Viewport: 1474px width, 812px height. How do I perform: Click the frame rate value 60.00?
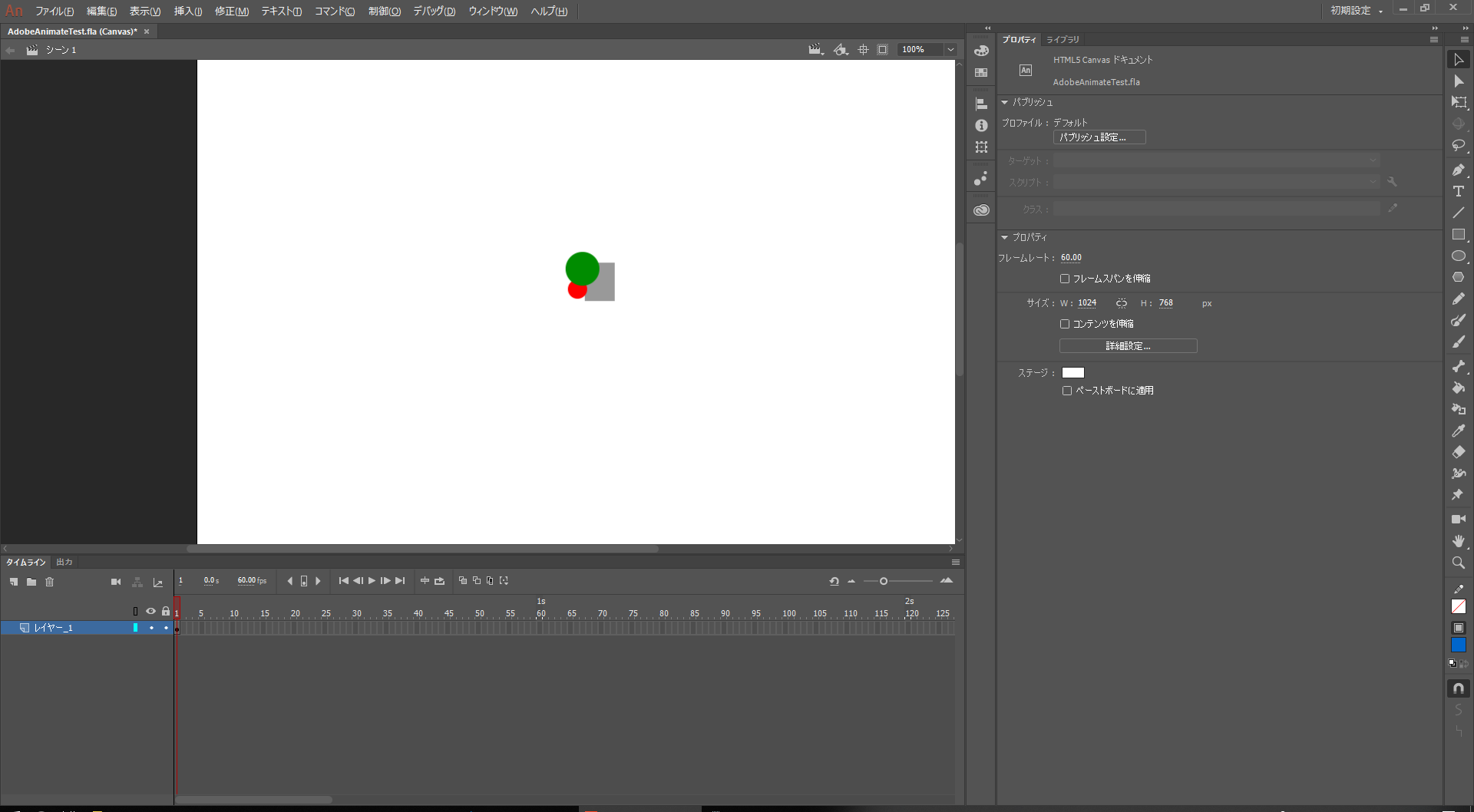pyautogui.click(x=1071, y=258)
